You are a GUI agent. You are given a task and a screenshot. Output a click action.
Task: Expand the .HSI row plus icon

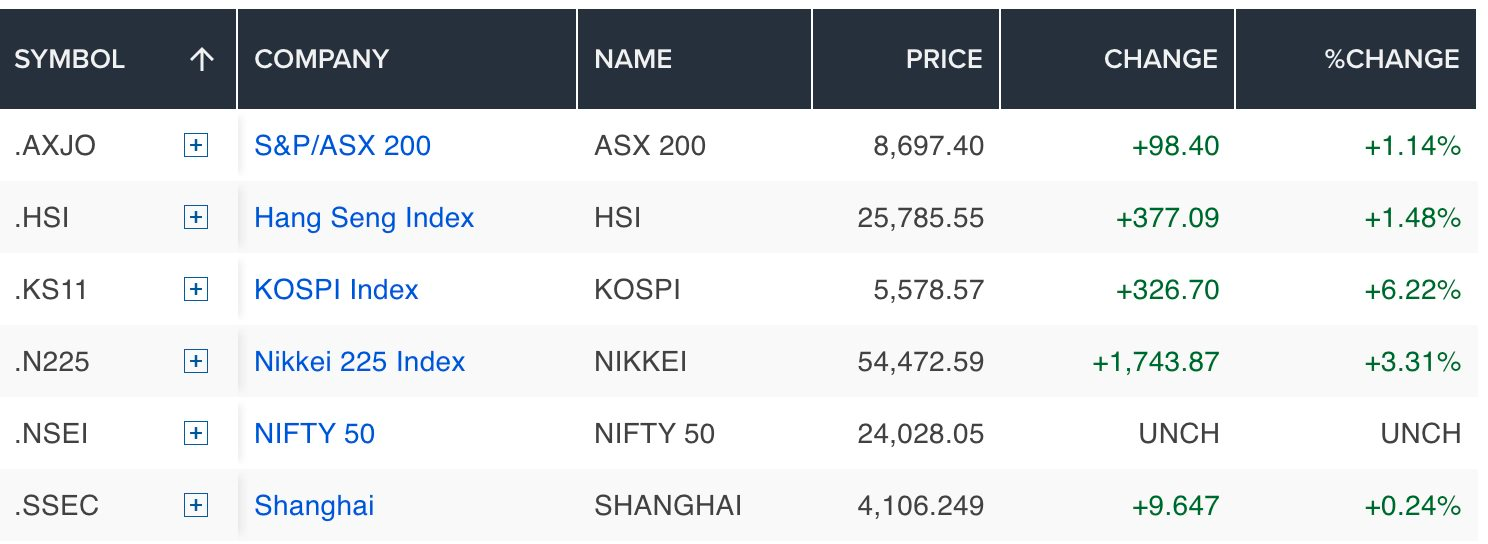[x=196, y=218]
